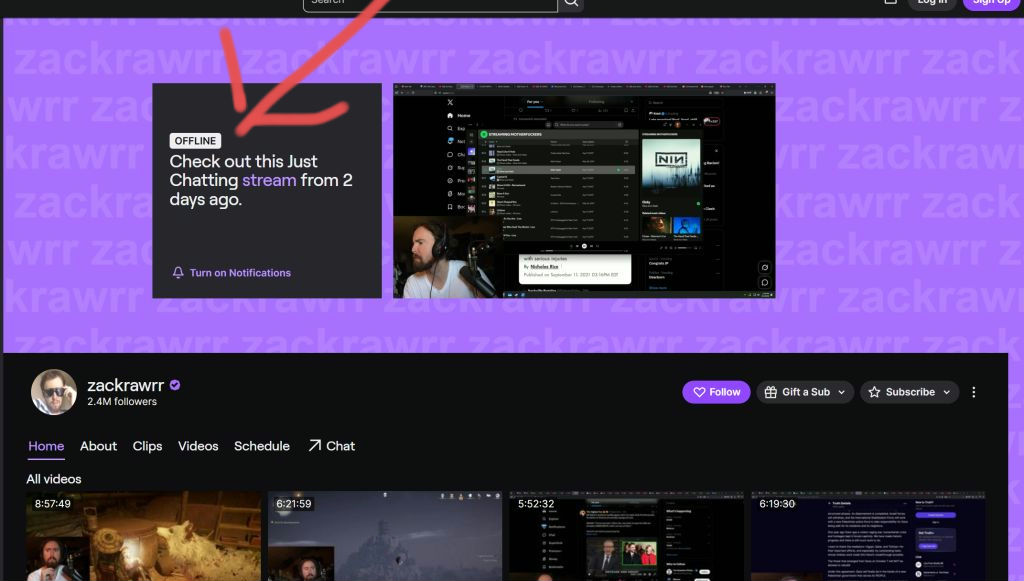Click the zackrawrr channel name
This screenshot has height=581, width=1024.
[x=125, y=385]
